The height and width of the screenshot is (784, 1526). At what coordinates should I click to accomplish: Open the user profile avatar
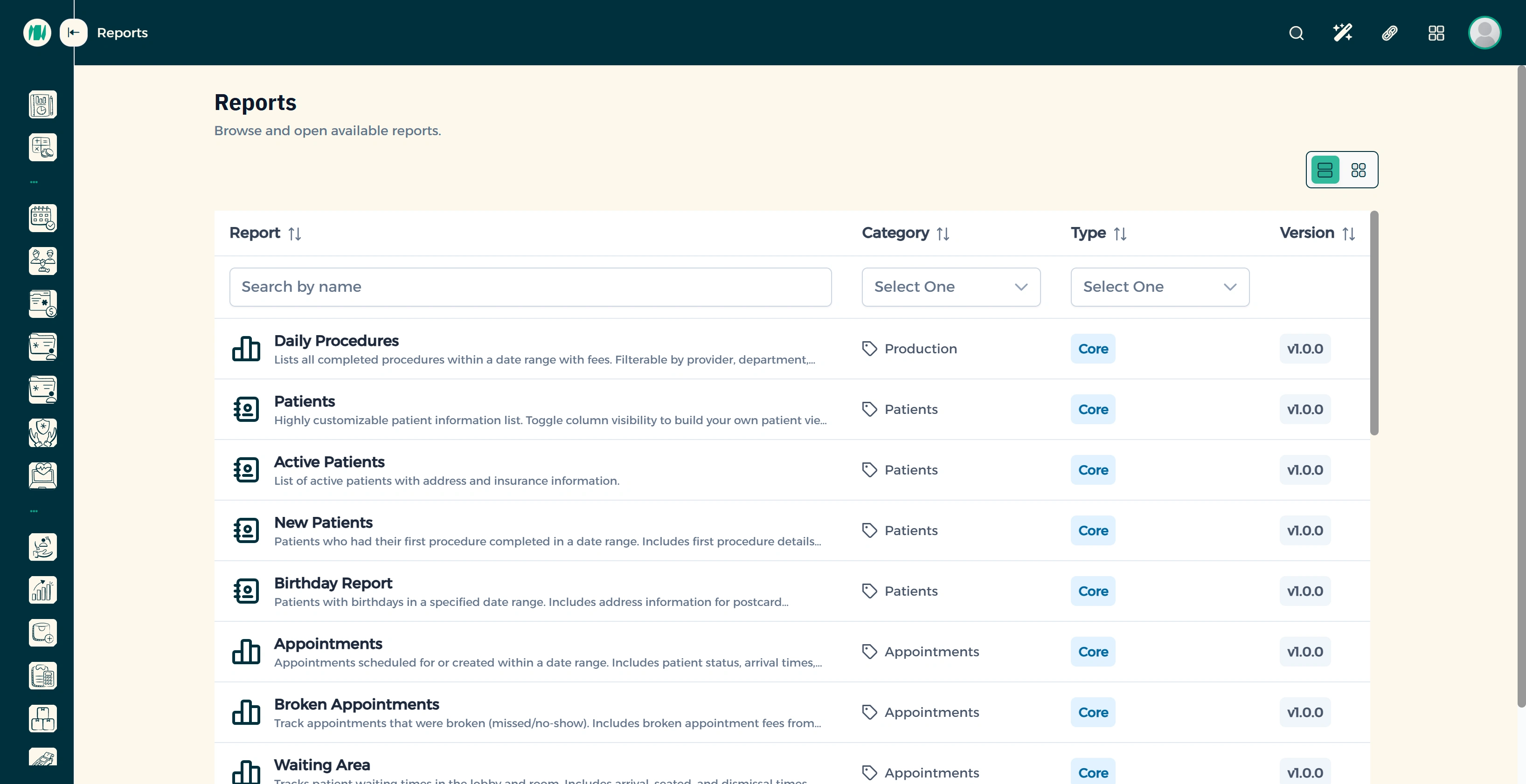coord(1484,33)
